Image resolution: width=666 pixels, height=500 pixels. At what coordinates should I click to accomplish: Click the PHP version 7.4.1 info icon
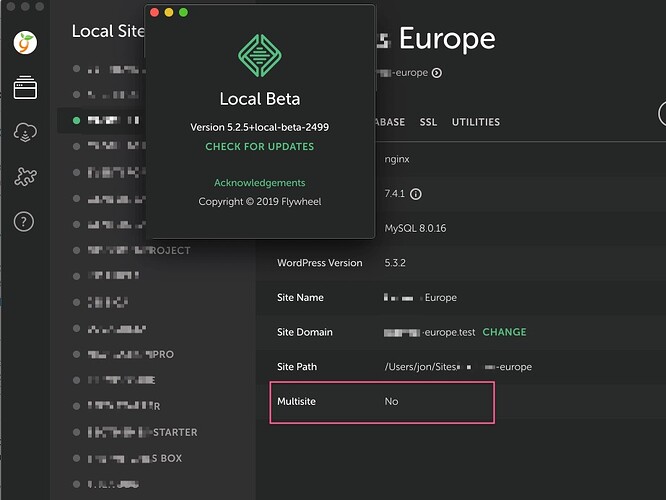click(416, 194)
